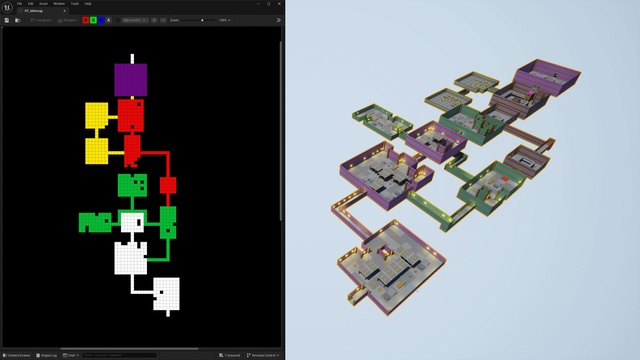Image resolution: width=640 pixels, height=360 pixels.
Task: Toggle the alpha channel view
Action: click(x=109, y=20)
